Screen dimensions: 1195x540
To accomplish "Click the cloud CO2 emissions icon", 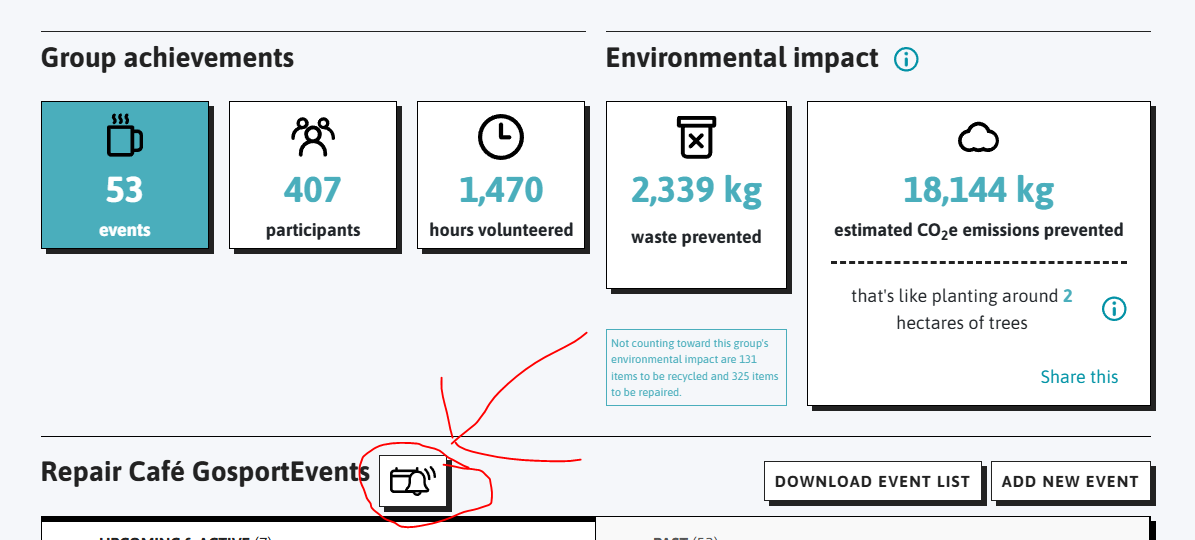I will pyautogui.click(x=978, y=138).
